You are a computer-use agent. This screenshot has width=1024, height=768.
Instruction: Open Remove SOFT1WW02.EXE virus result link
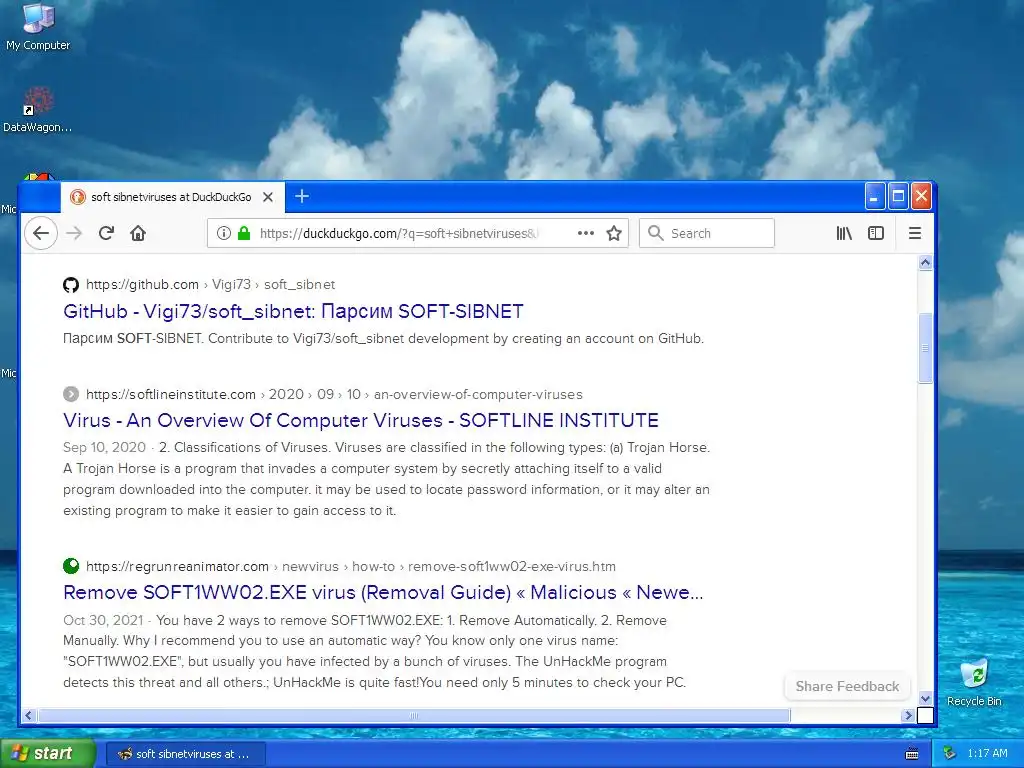click(x=383, y=592)
